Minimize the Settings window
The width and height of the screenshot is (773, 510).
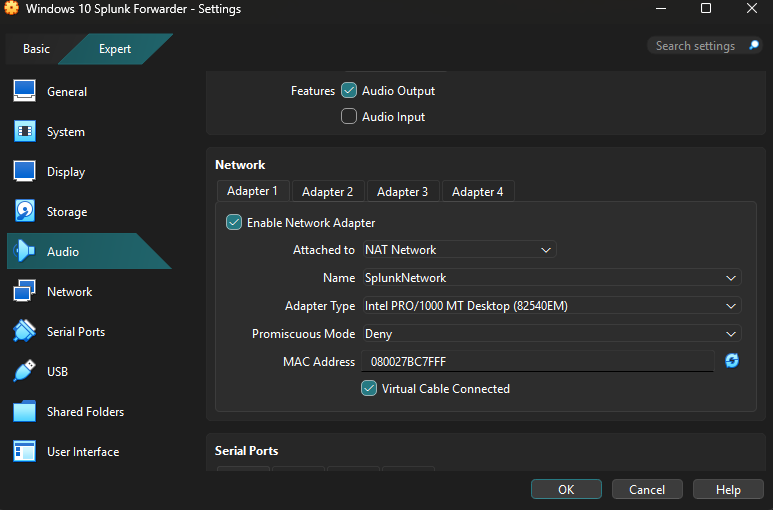(661, 8)
